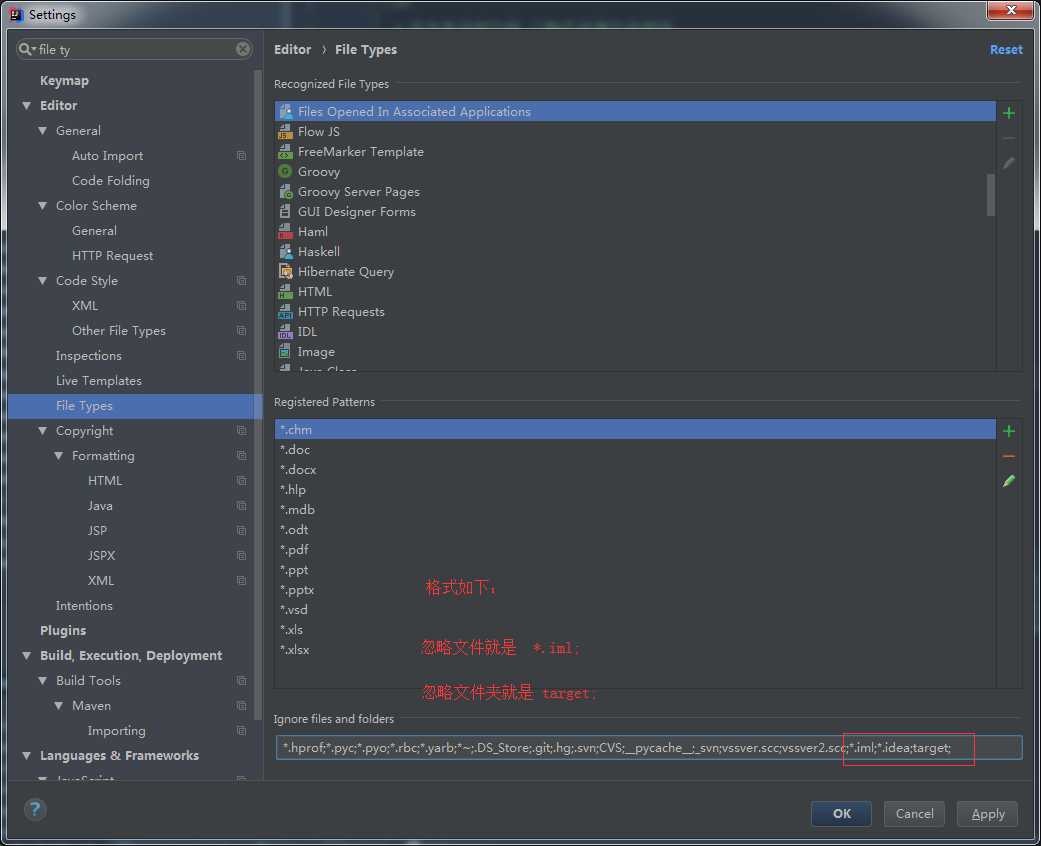Select the File Types settings page
Viewport: 1041px width, 846px height.
(135, 406)
